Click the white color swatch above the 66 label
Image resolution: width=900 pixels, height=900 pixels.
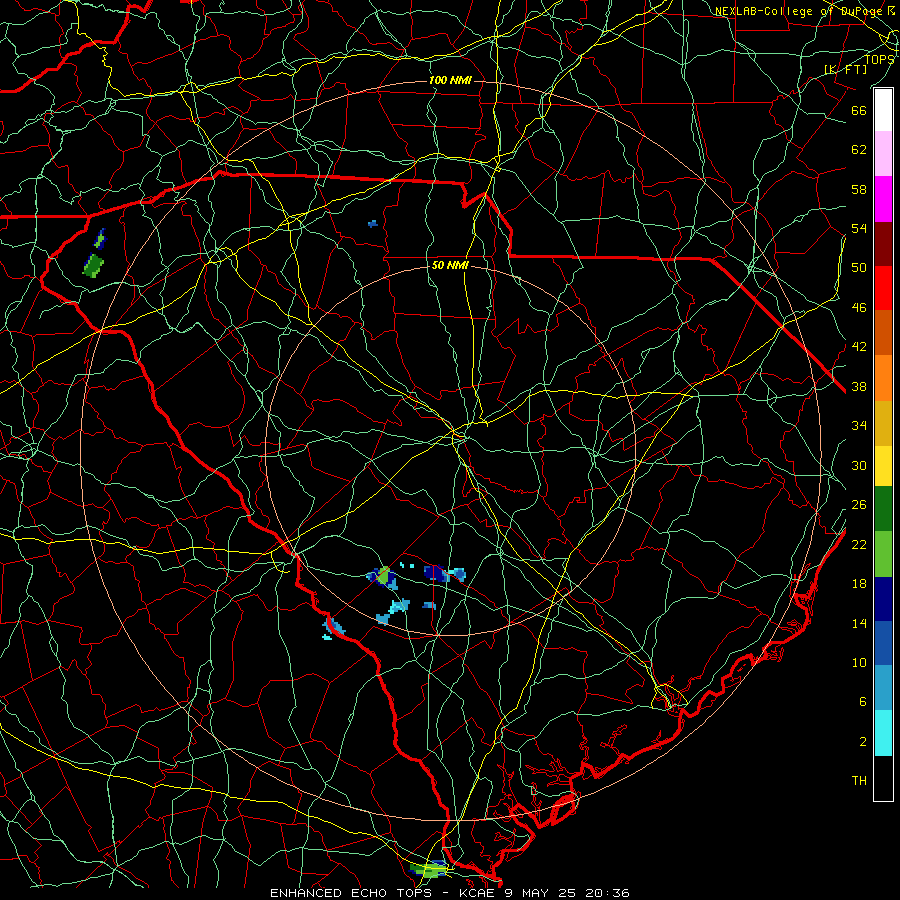point(883,110)
